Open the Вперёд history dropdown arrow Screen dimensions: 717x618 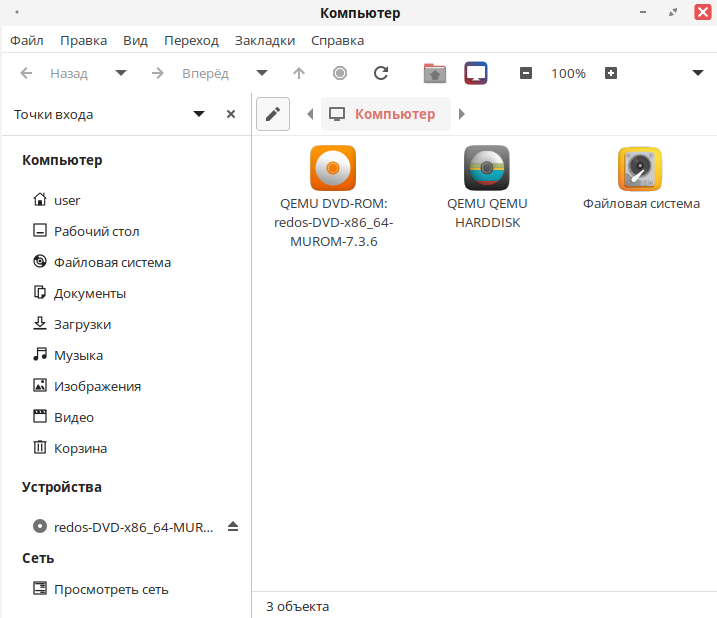[x=262, y=73]
